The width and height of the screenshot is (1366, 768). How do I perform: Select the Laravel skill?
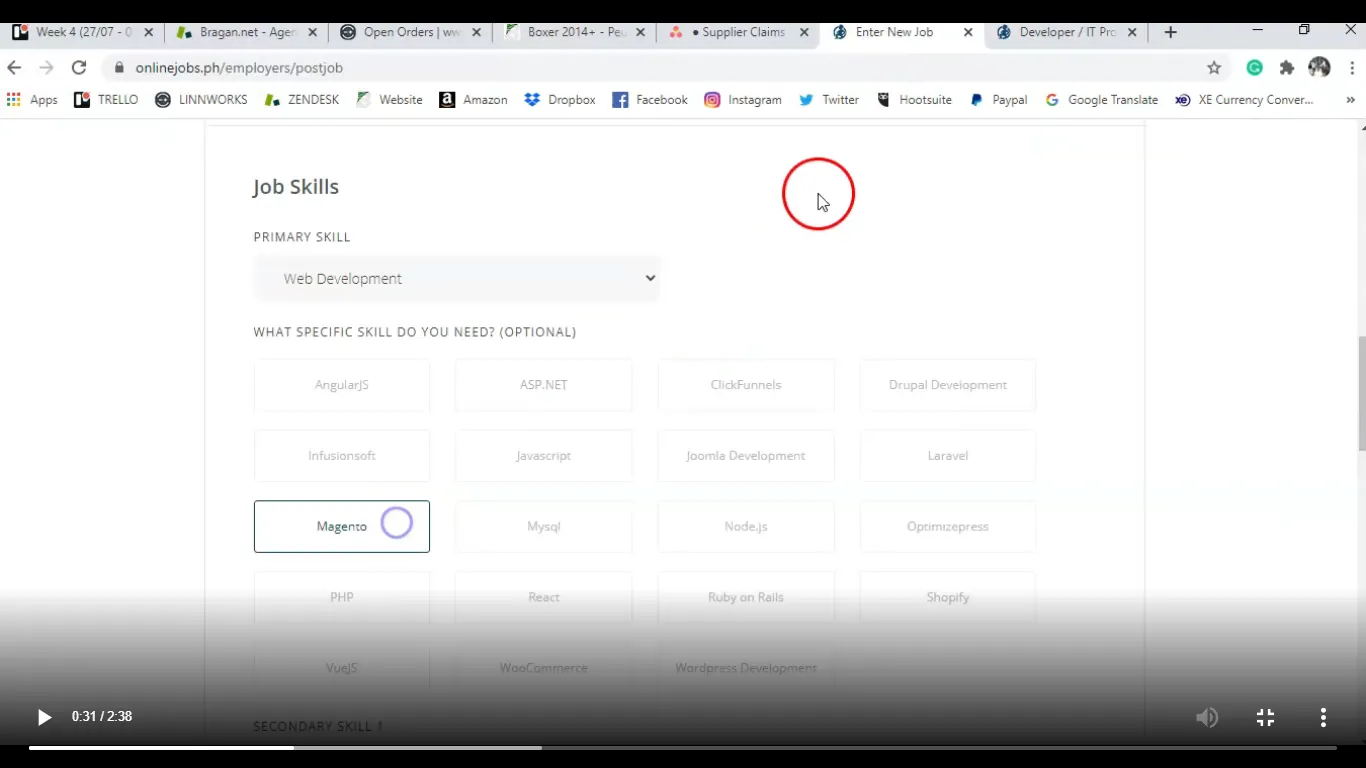[x=948, y=456]
